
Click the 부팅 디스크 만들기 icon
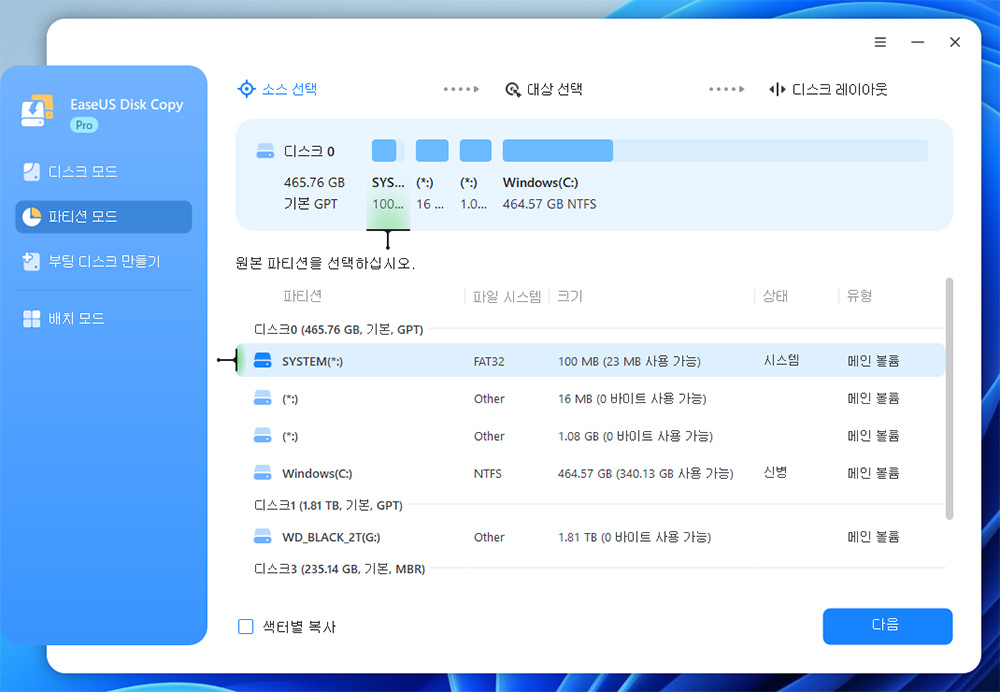coord(31,261)
